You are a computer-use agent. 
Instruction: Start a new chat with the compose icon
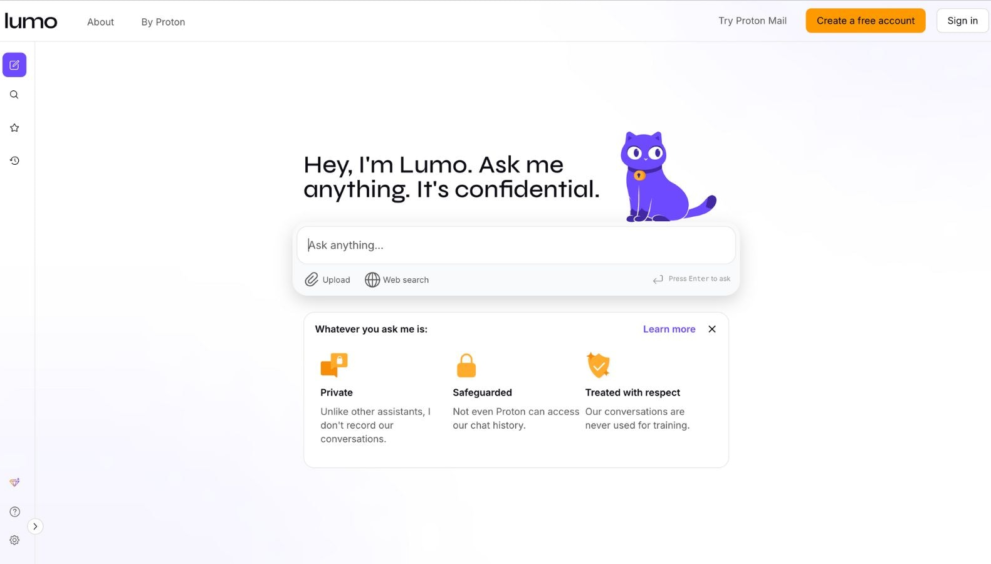coord(15,64)
